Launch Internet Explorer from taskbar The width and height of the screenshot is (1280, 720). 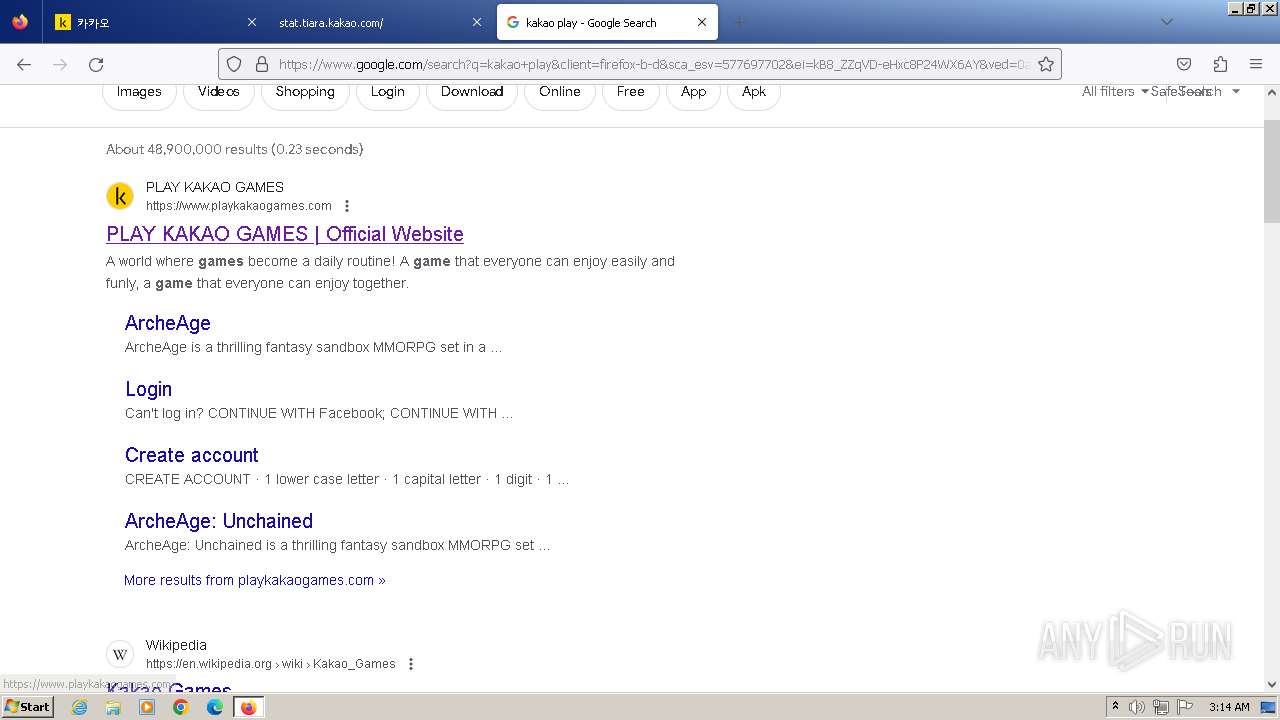click(80, 707)
